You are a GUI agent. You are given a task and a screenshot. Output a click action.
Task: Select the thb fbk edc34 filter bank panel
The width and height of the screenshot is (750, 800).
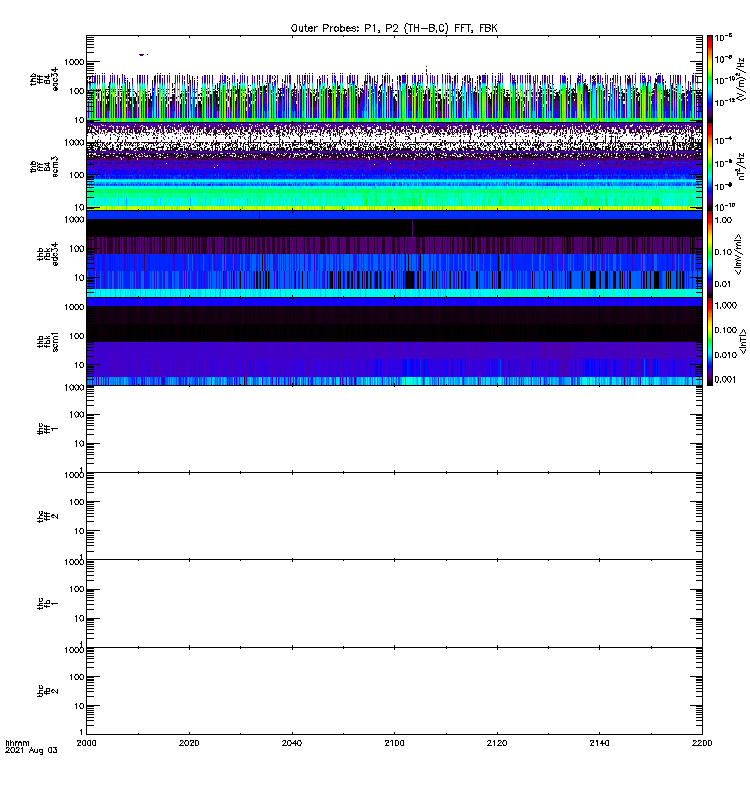pyautogui.click(x=394, y=254)
